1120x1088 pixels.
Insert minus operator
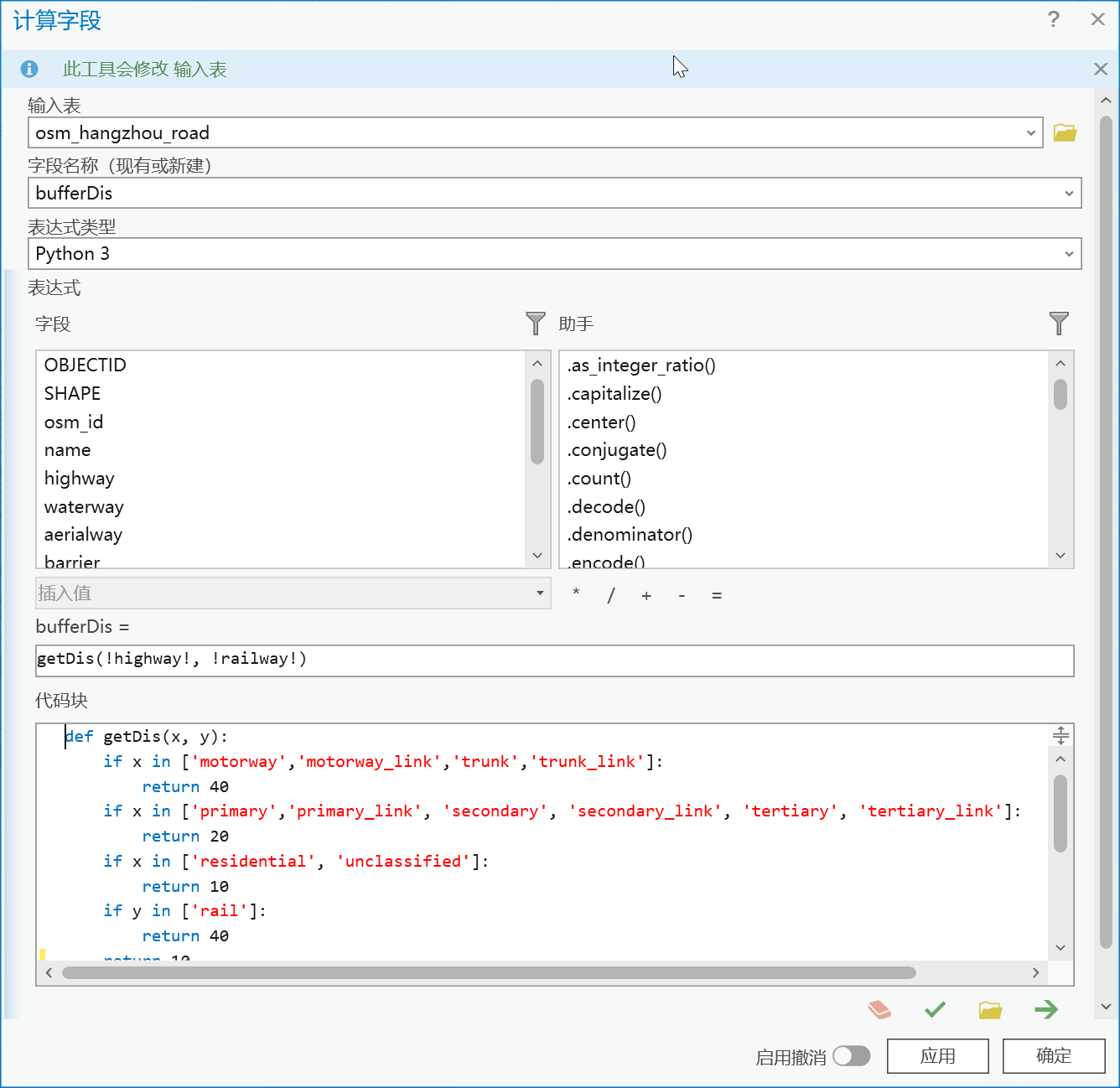tap(682, 595)
